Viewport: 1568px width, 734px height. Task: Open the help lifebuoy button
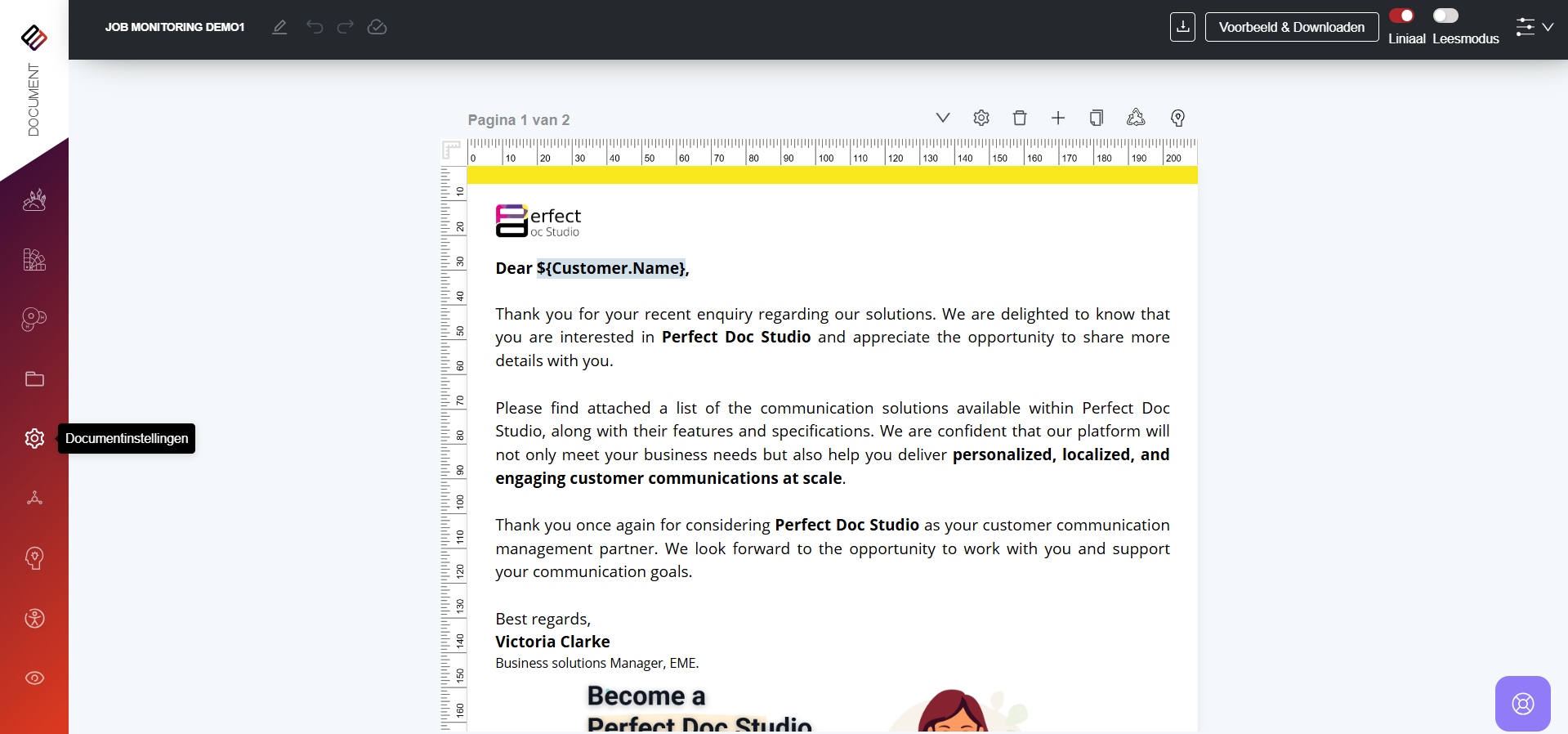(x=1522, y=704)
